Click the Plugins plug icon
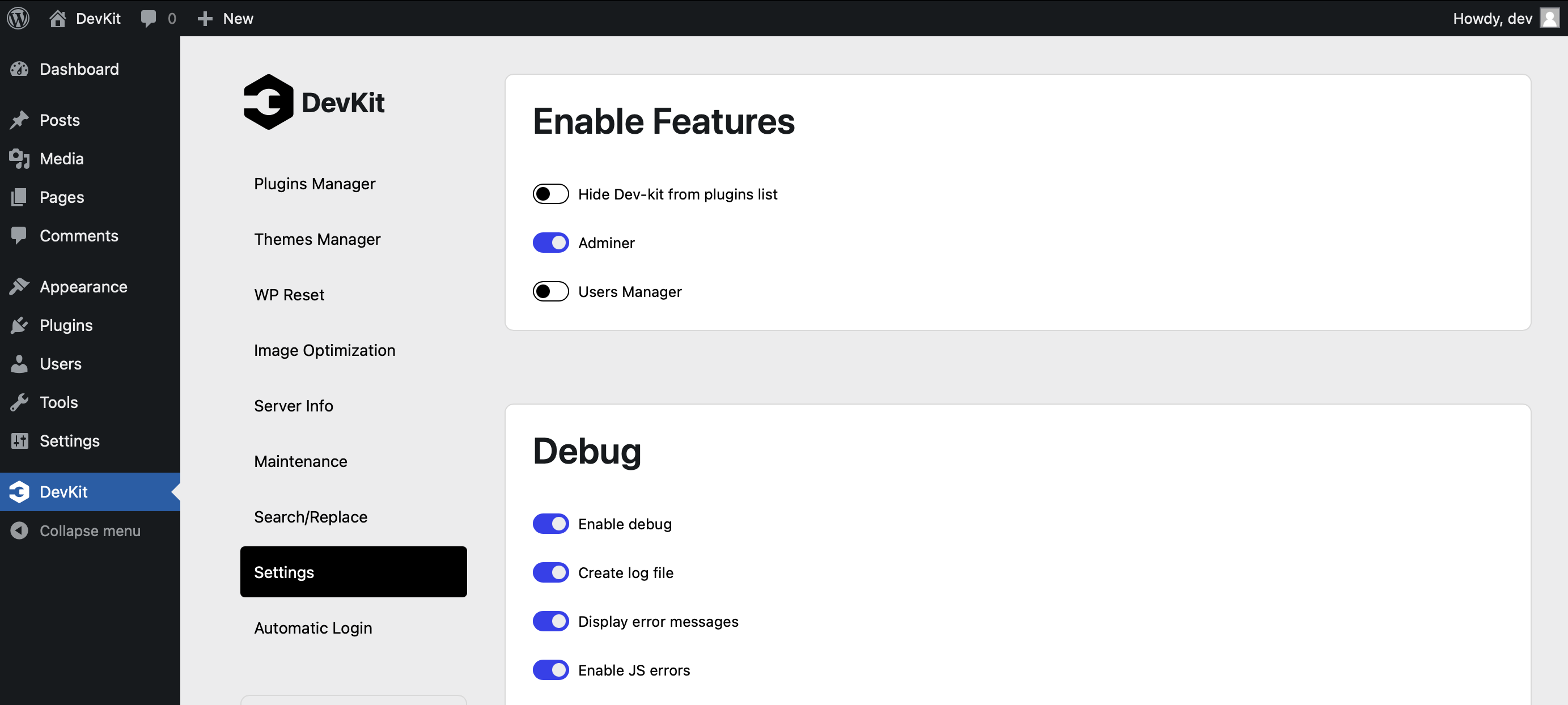The height and width of the screenshot is (705, 1568). [x=19, y=325]
